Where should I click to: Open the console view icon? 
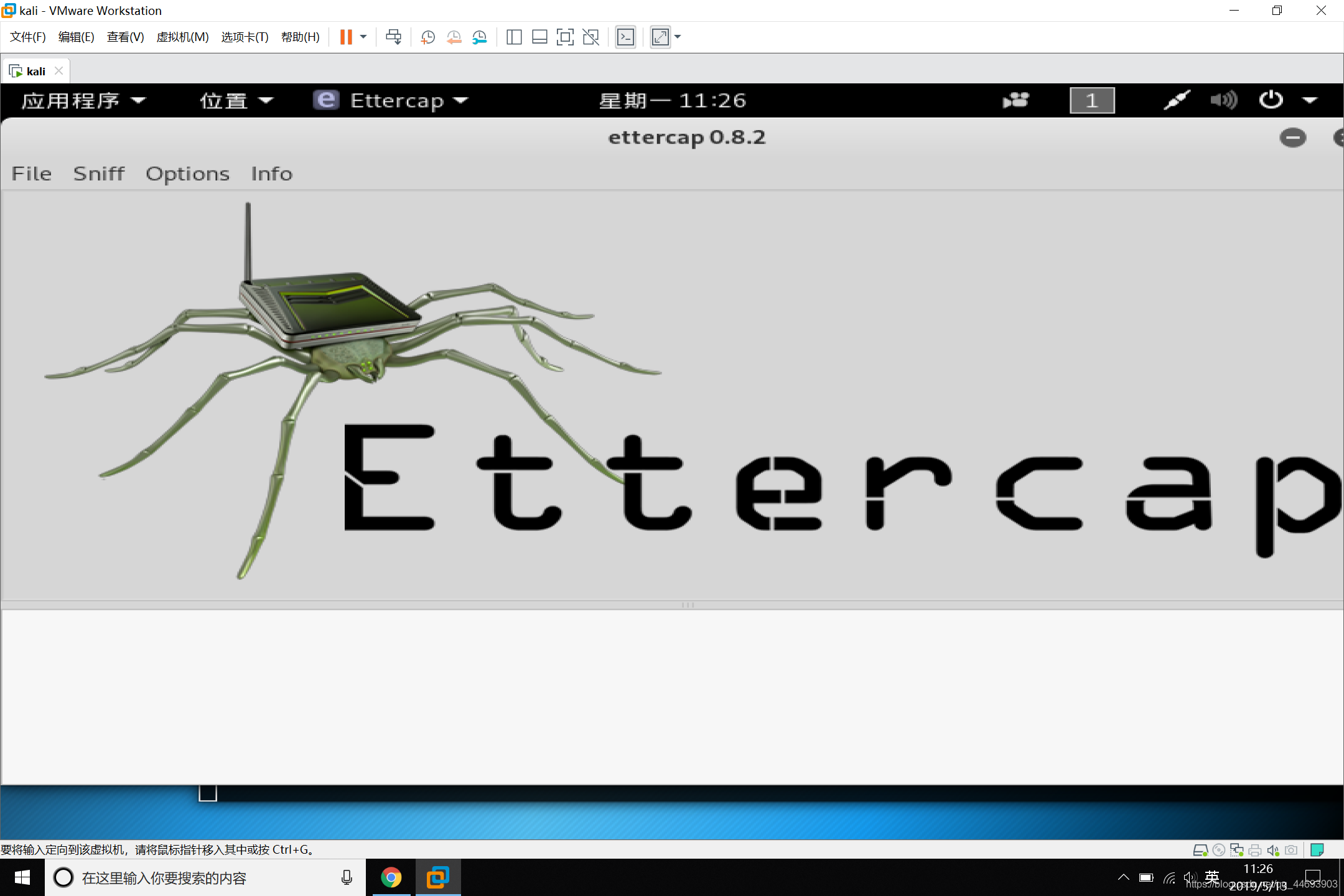click(625, 37)
